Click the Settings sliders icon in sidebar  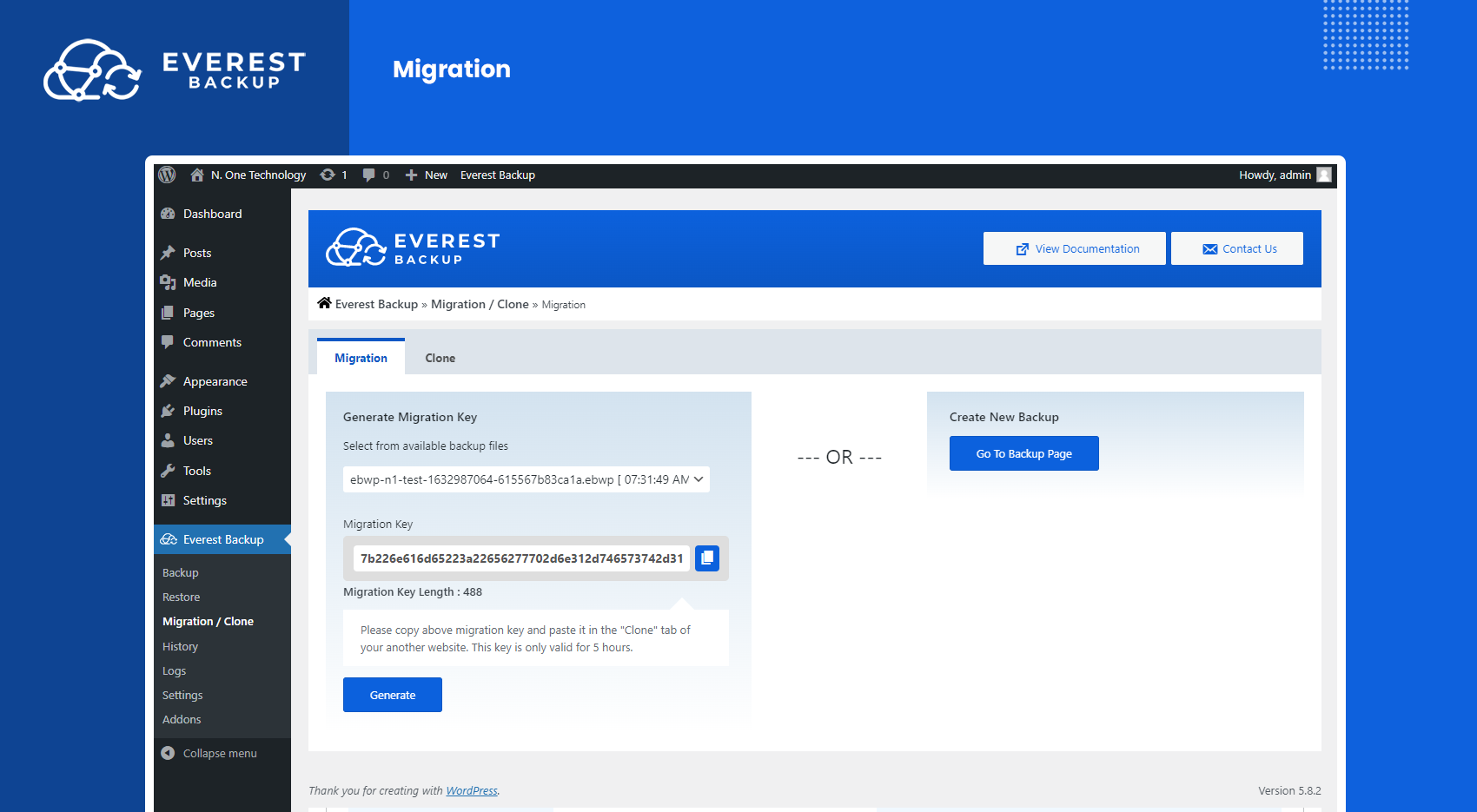[x=168, y=500]
